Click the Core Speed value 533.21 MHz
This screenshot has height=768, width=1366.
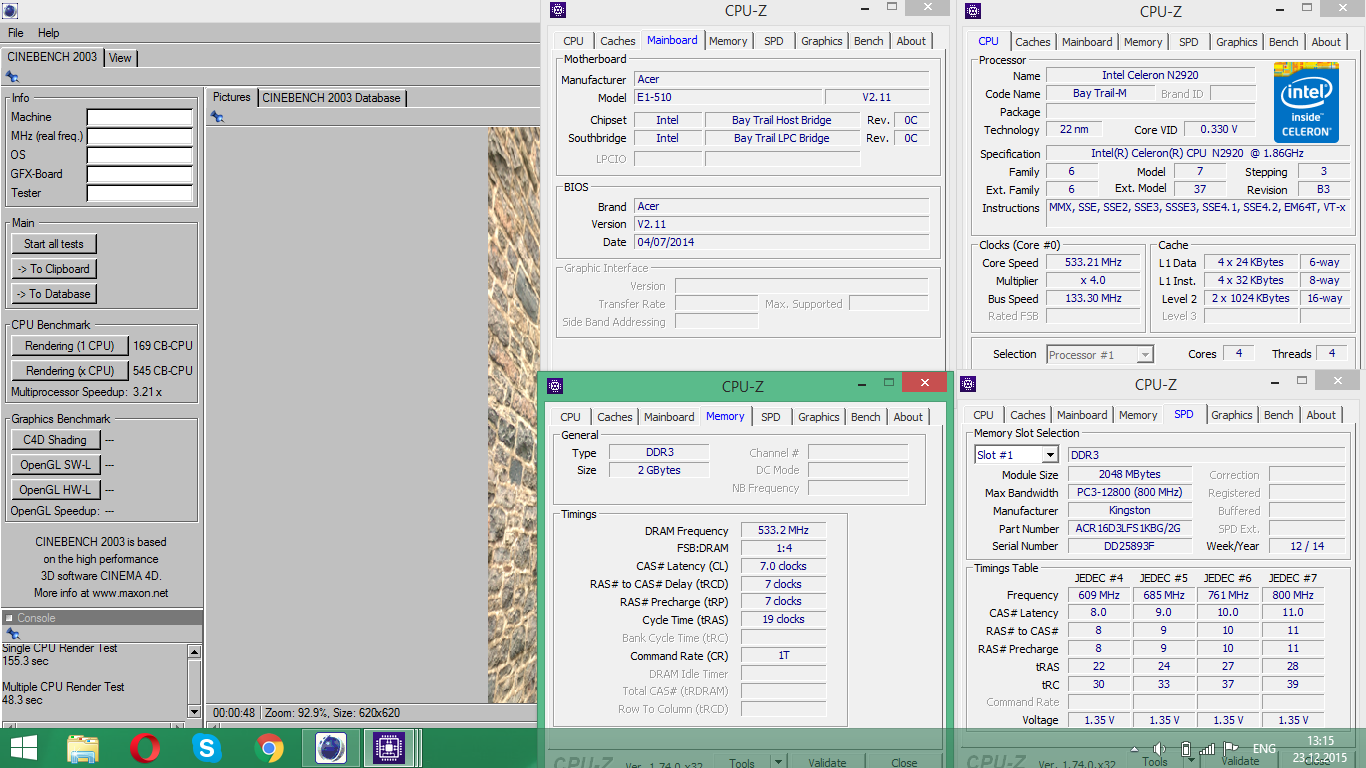pyautogui.click(x=1093, y=263)
